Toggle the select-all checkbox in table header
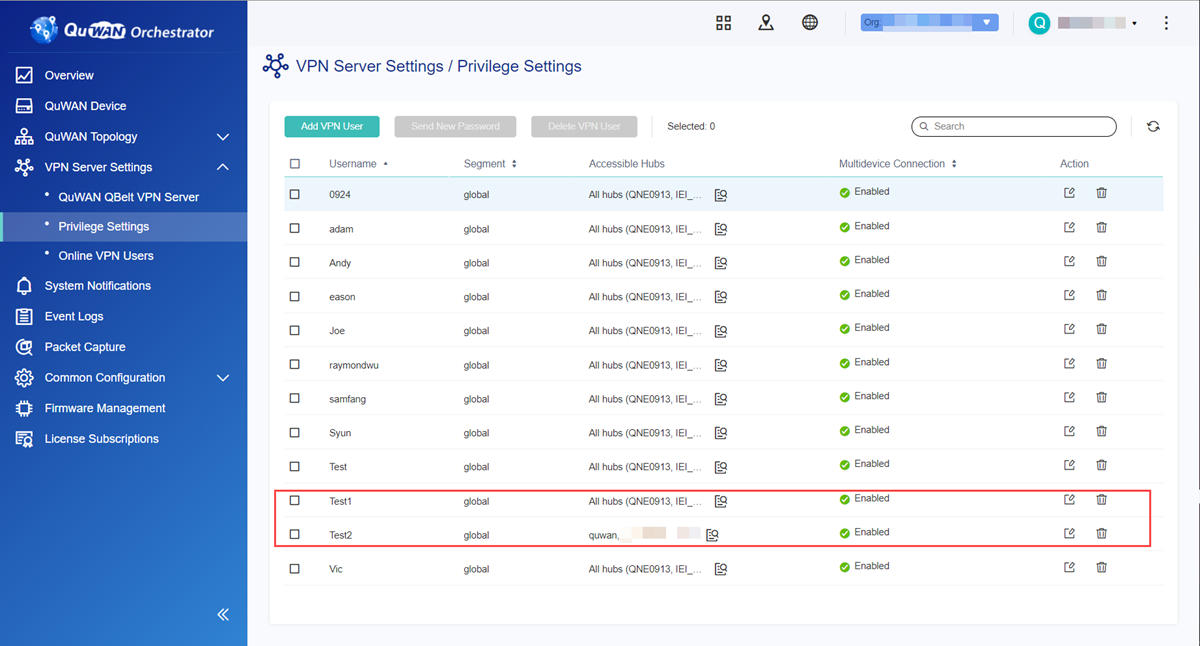 point(294,164)
